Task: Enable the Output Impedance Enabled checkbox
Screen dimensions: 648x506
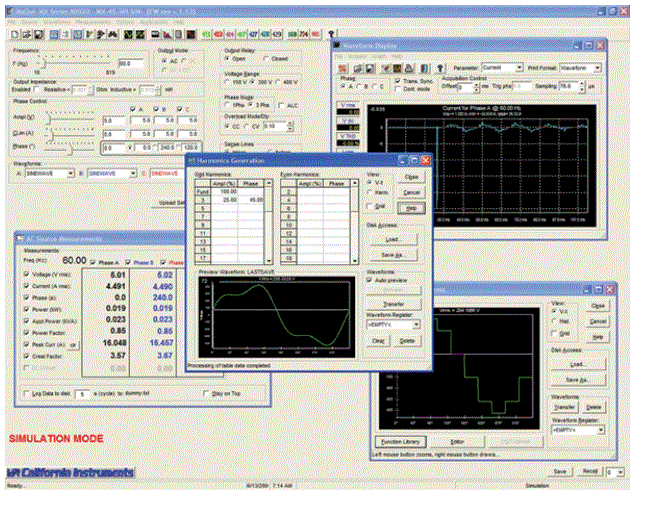Action: click(37, 89)
